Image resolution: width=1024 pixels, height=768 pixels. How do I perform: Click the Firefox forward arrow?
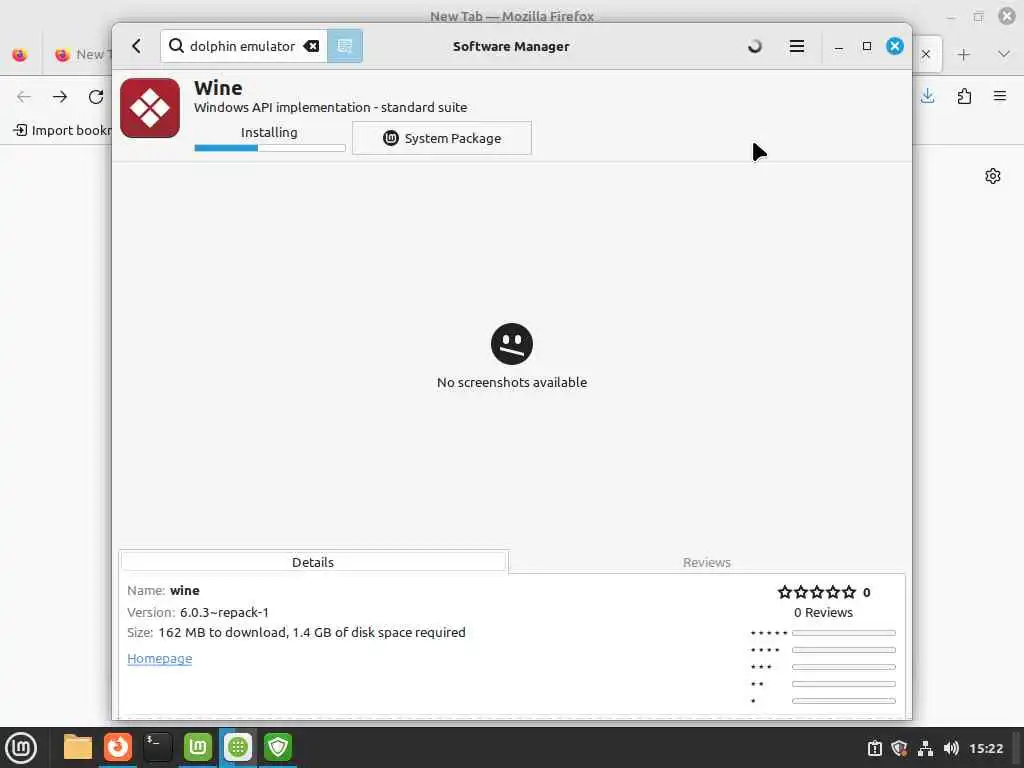(60, 97)
